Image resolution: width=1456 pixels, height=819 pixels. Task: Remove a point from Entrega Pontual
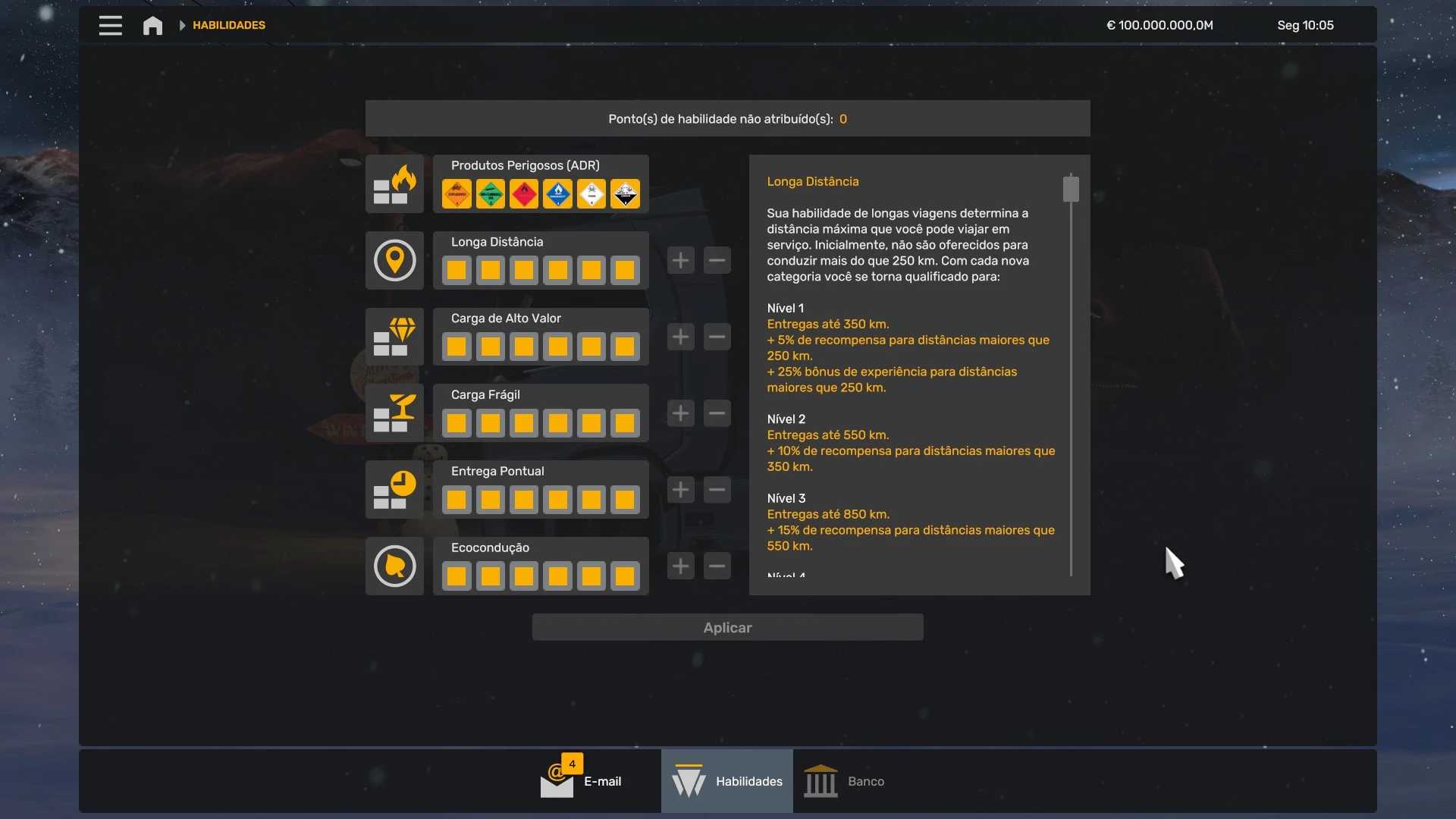[717, 490]
